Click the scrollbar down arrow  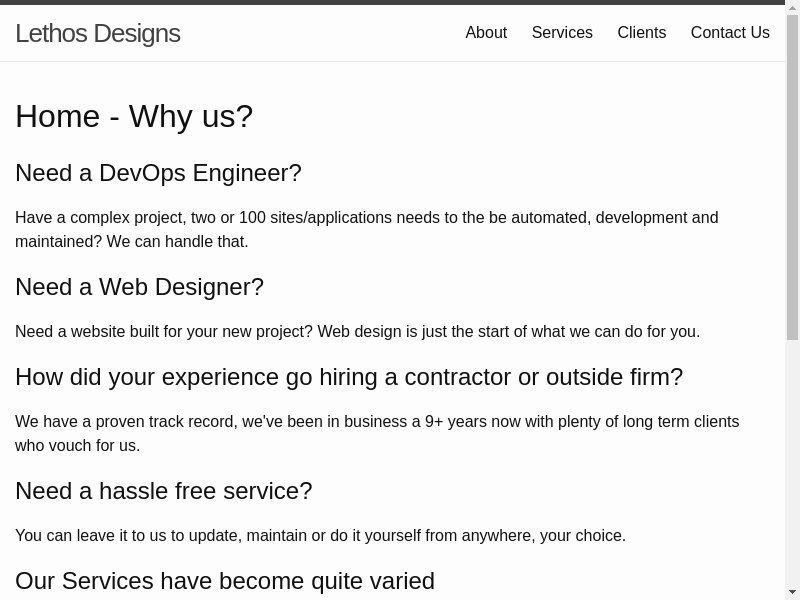coord(792,592)
